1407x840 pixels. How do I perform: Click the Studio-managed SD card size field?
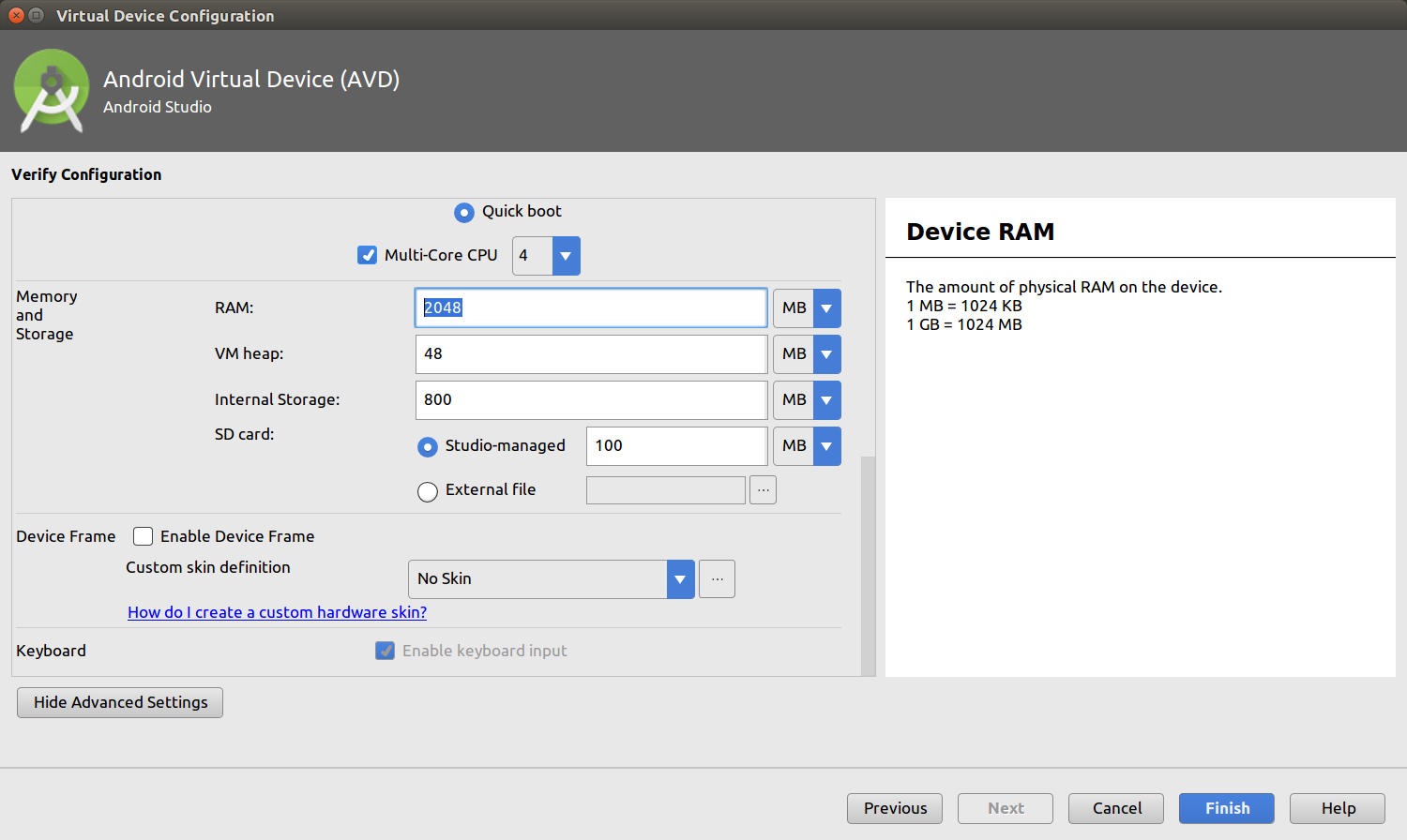point(676,446)
